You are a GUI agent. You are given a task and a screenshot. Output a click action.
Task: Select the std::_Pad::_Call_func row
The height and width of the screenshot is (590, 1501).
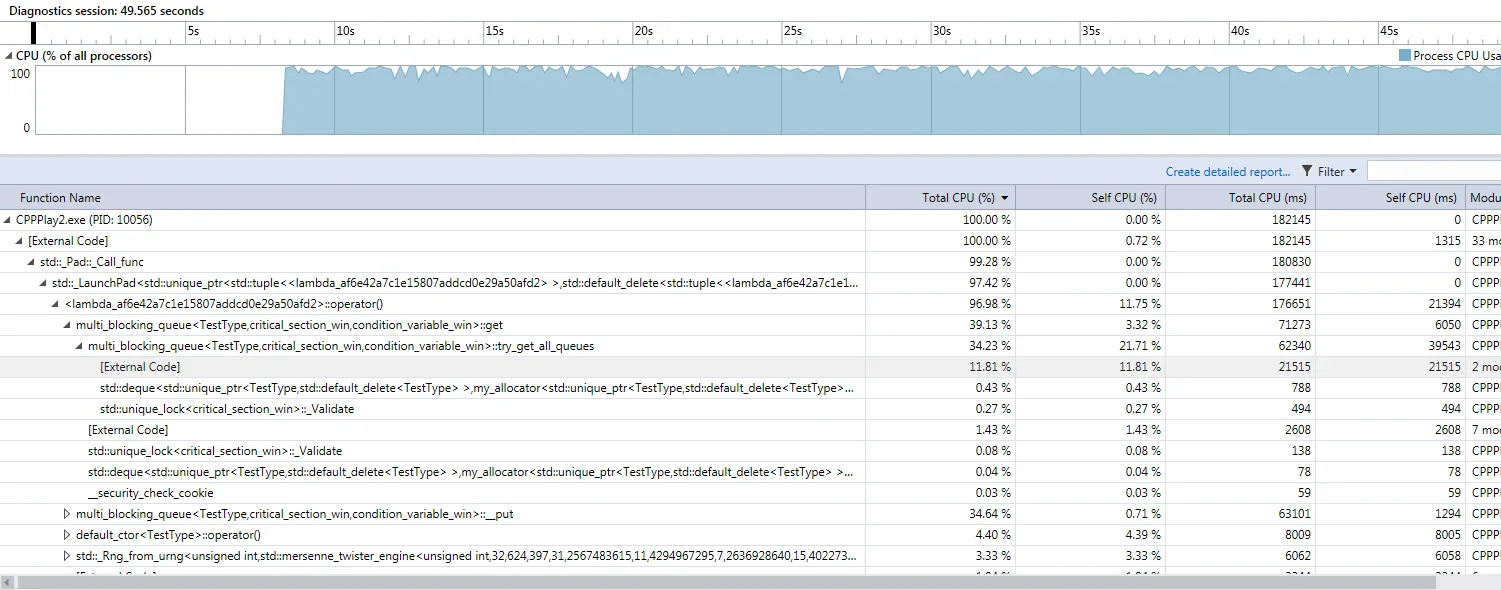point(750,262)
